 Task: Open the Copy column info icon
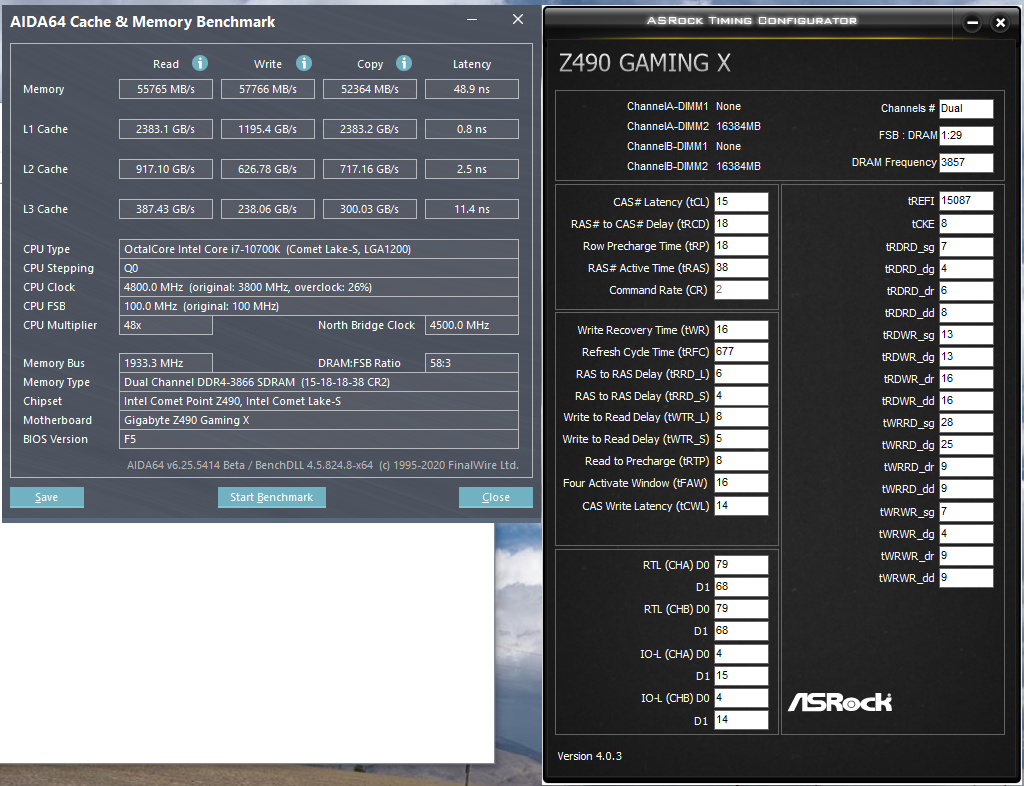tap(404, 63)
